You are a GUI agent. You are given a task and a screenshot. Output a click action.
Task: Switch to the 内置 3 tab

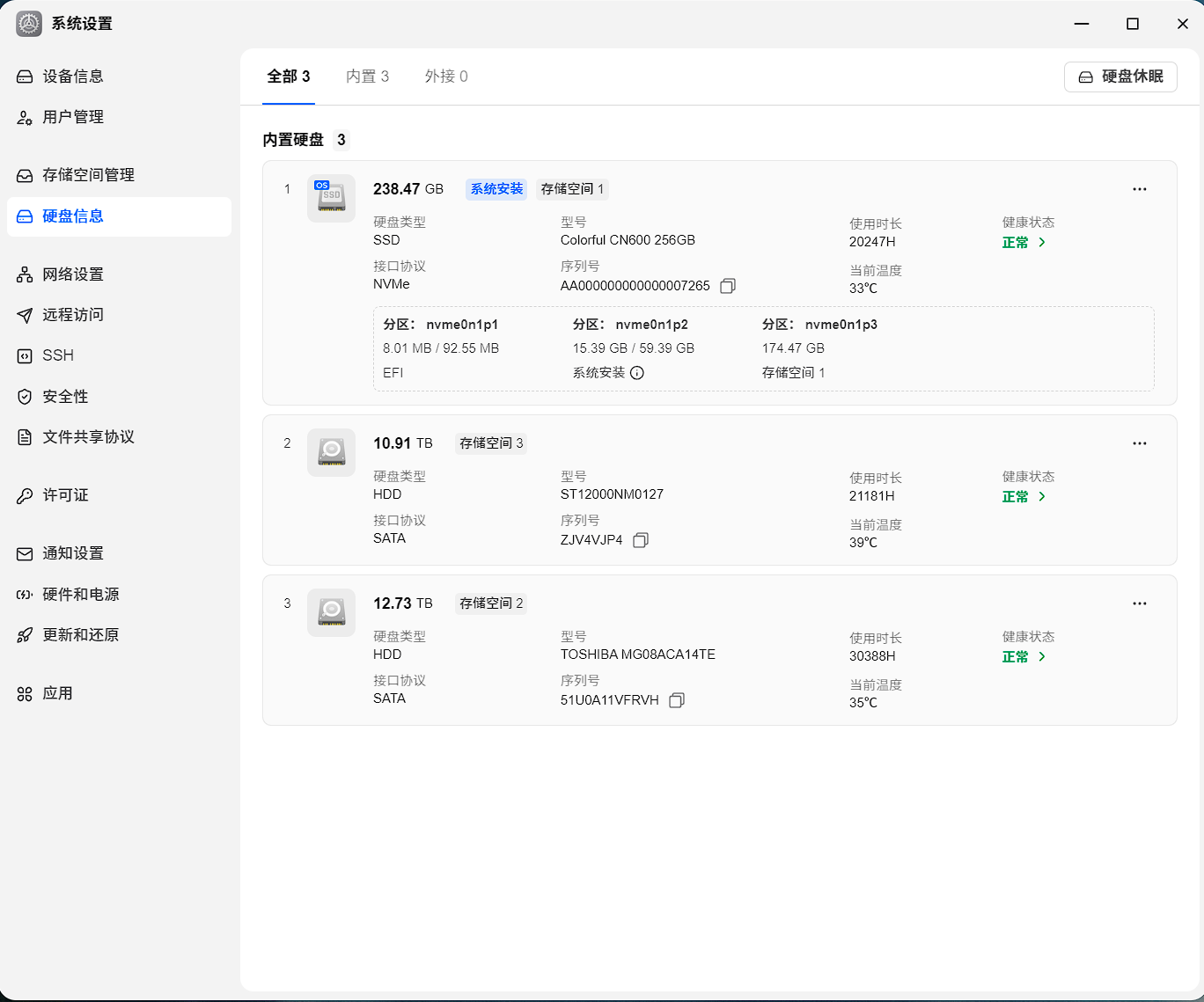click(368, 77)
